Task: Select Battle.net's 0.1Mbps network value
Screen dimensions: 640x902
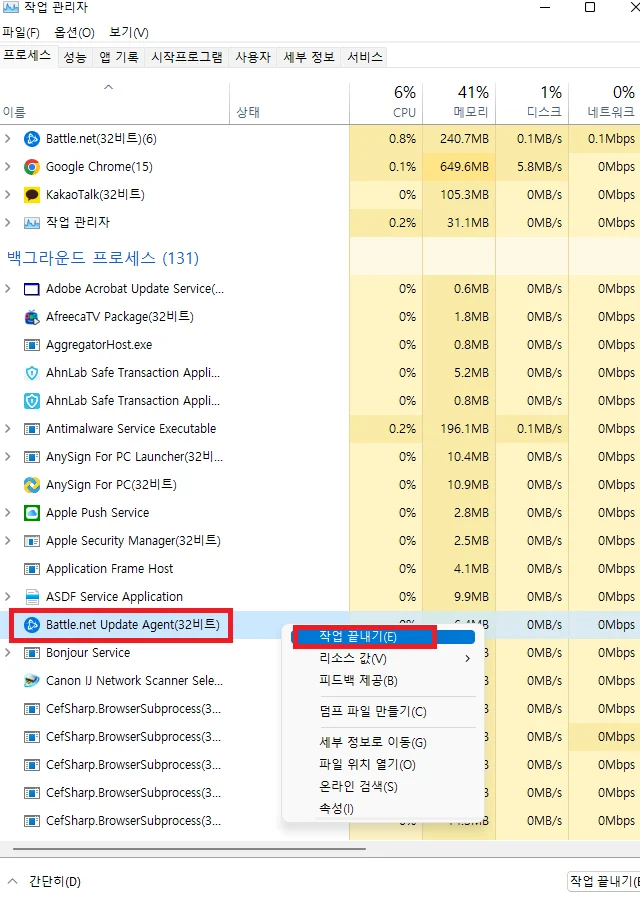Action: point(611,139)
